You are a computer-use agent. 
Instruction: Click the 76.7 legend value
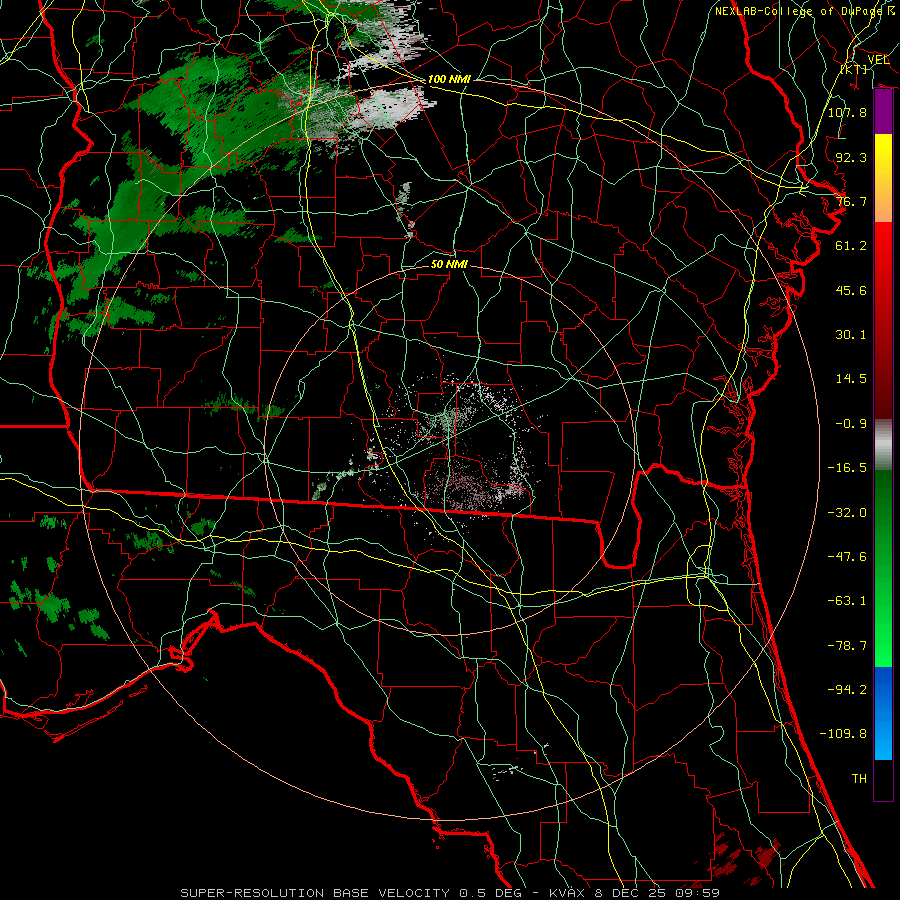pyautogui.click(x=851, y=201)
